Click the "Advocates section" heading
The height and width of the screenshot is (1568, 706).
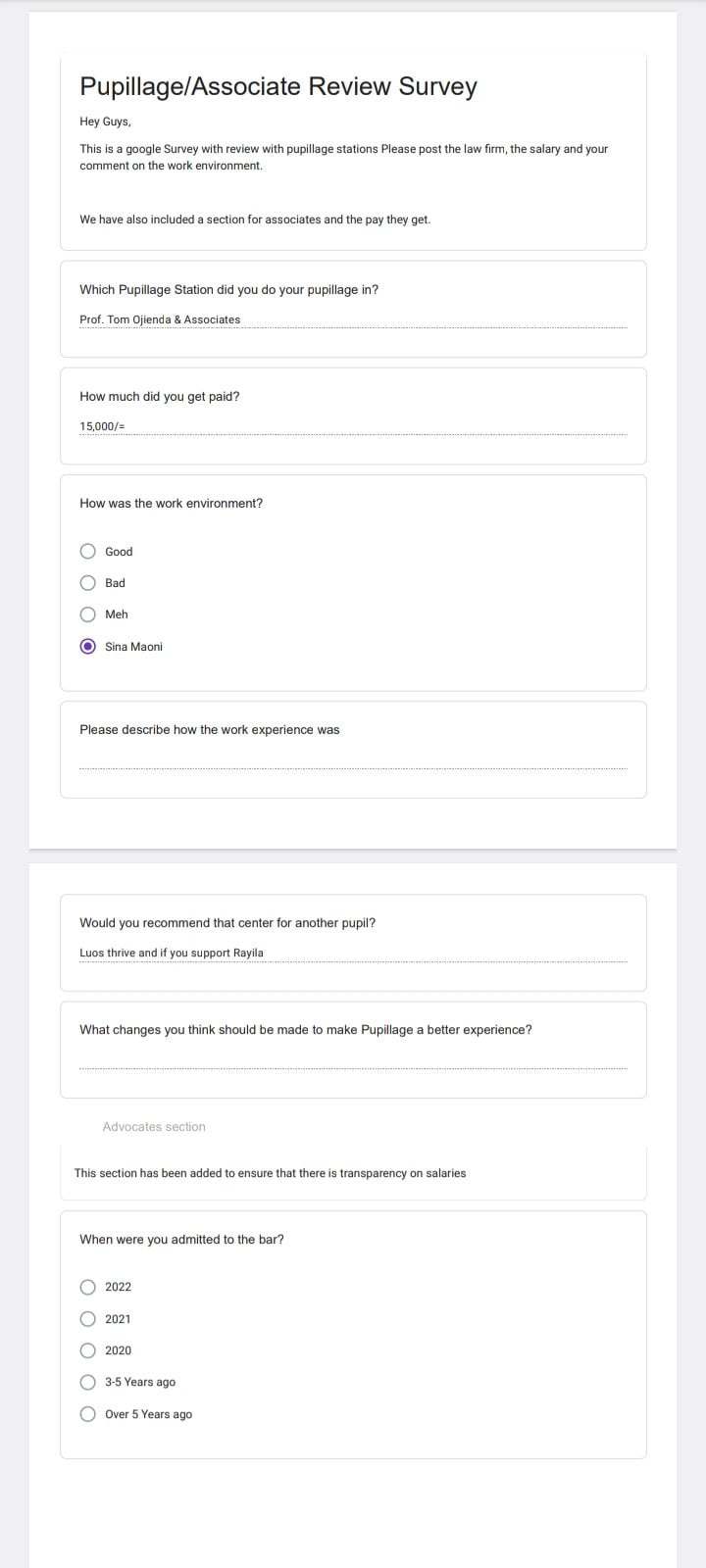(154, 1127)
